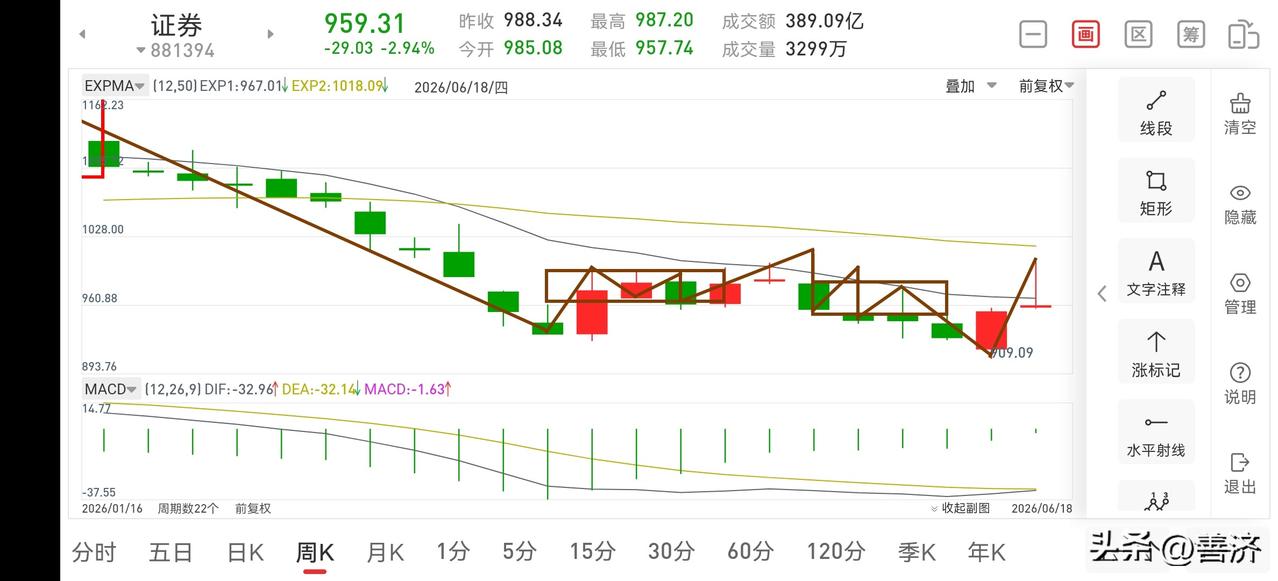Toggle 隐藏 to hide drawings
Image resolution: width=1278 pixels, height=581 pixels.
pos(1240,203)
